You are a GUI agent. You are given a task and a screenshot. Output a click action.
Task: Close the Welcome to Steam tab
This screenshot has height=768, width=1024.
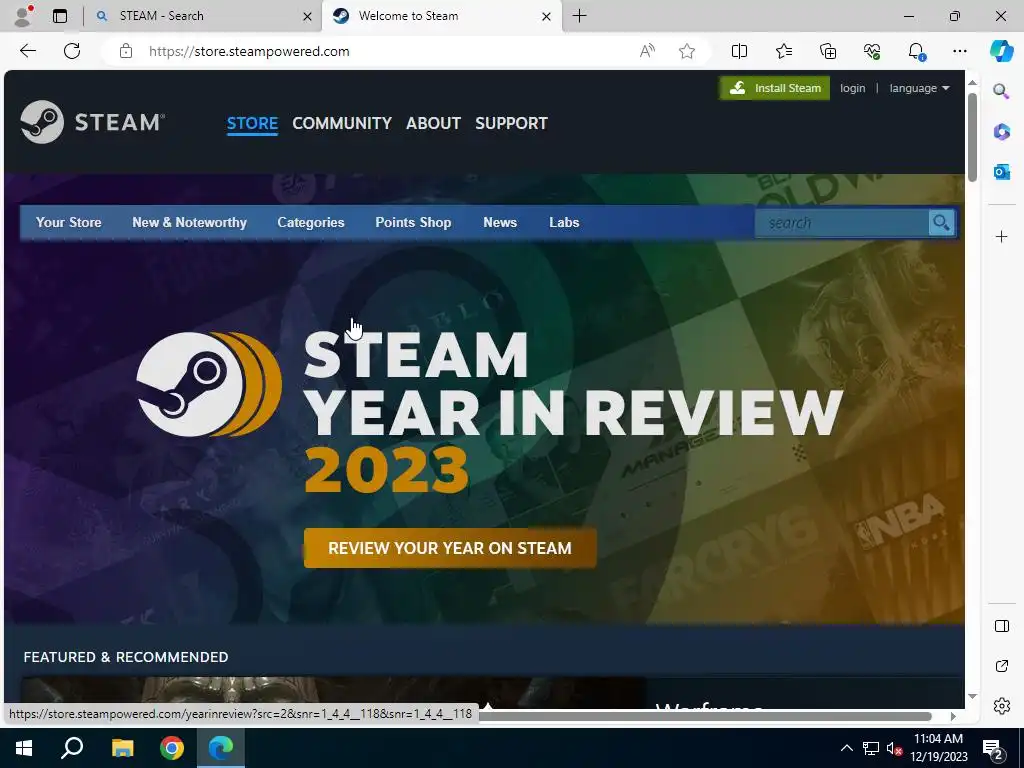(547, 16)
